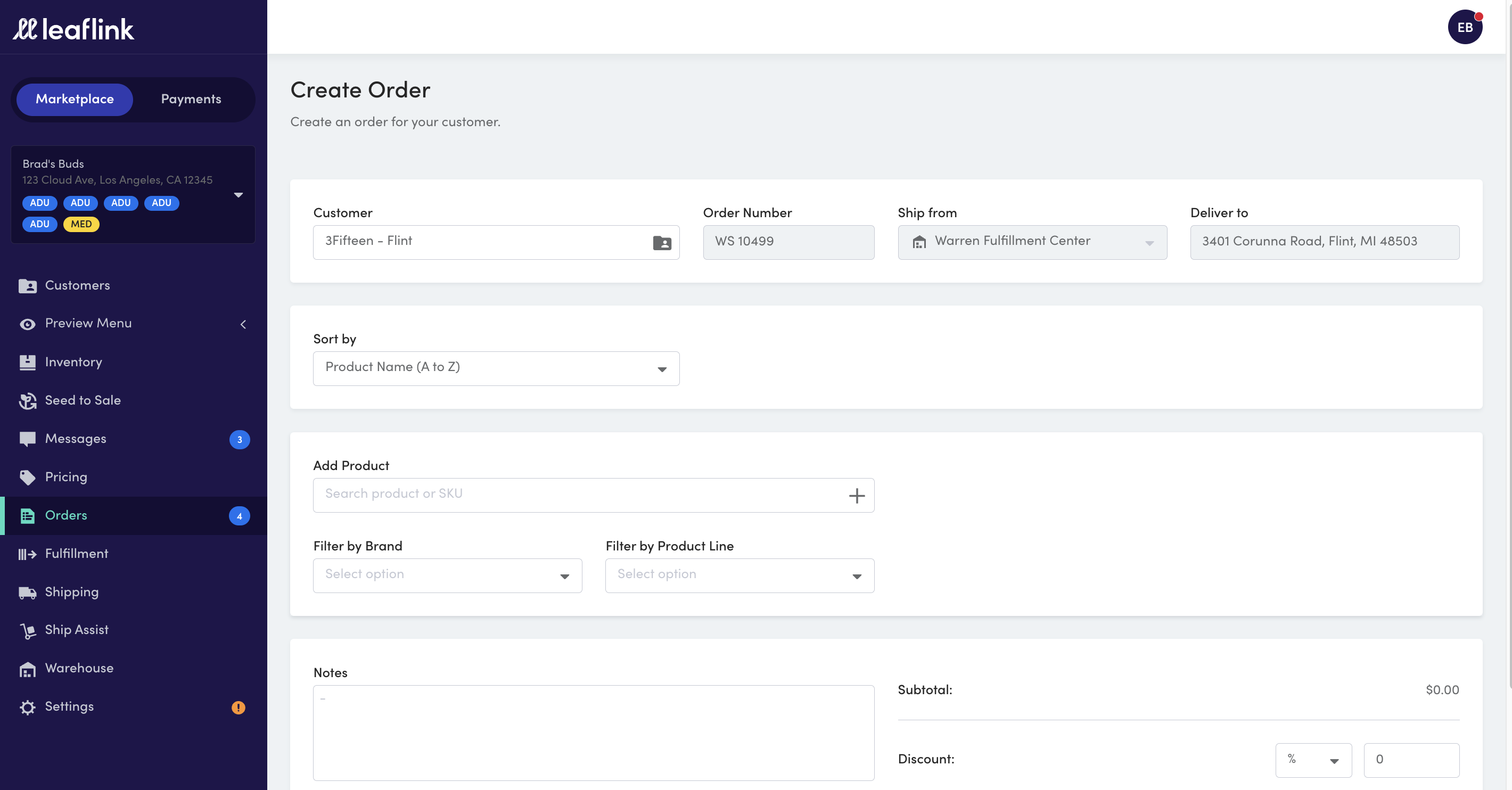Click the Discount value input field
This screenshot has width=1512, height=790.
1411,760
